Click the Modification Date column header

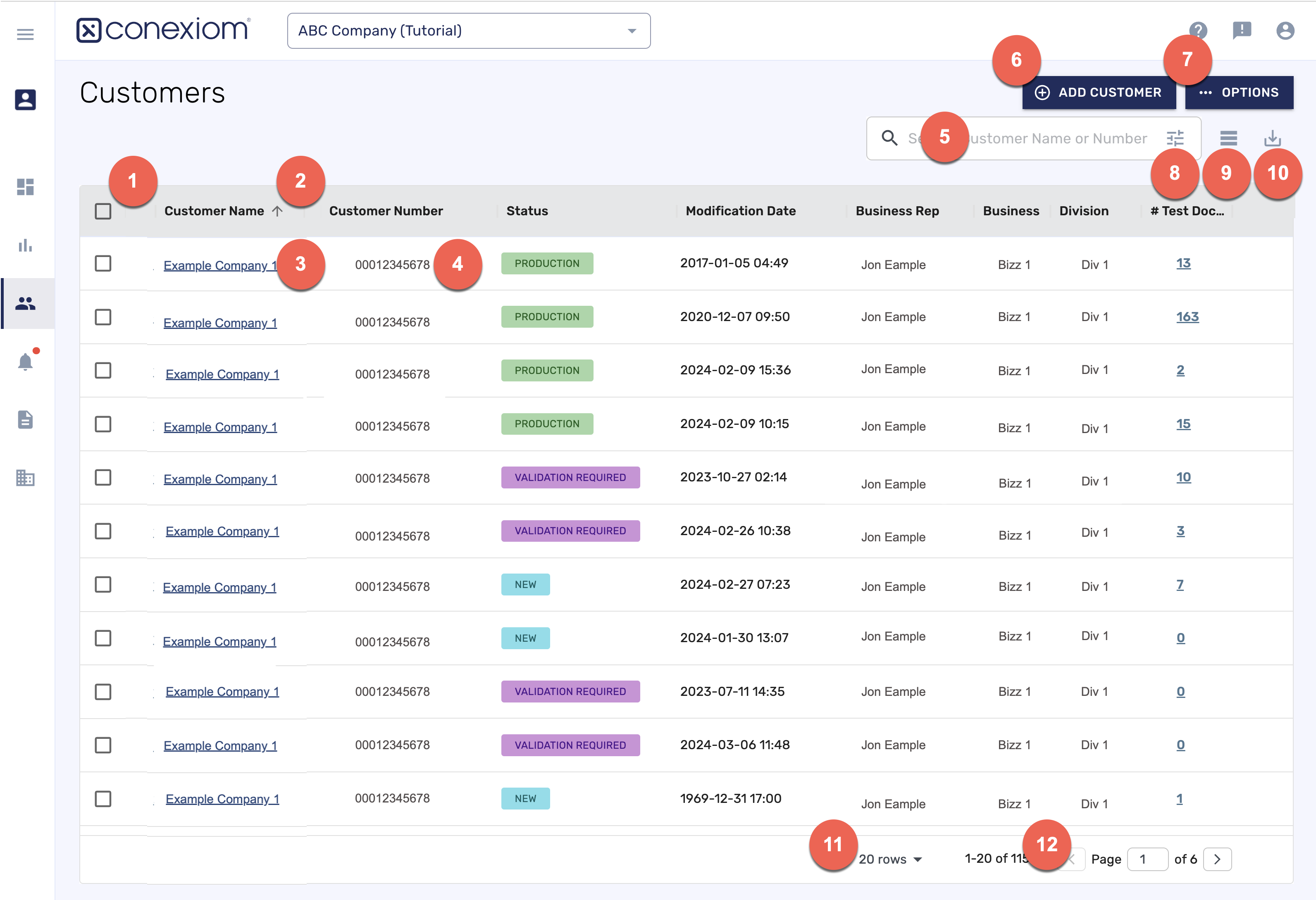coord(740,211)
